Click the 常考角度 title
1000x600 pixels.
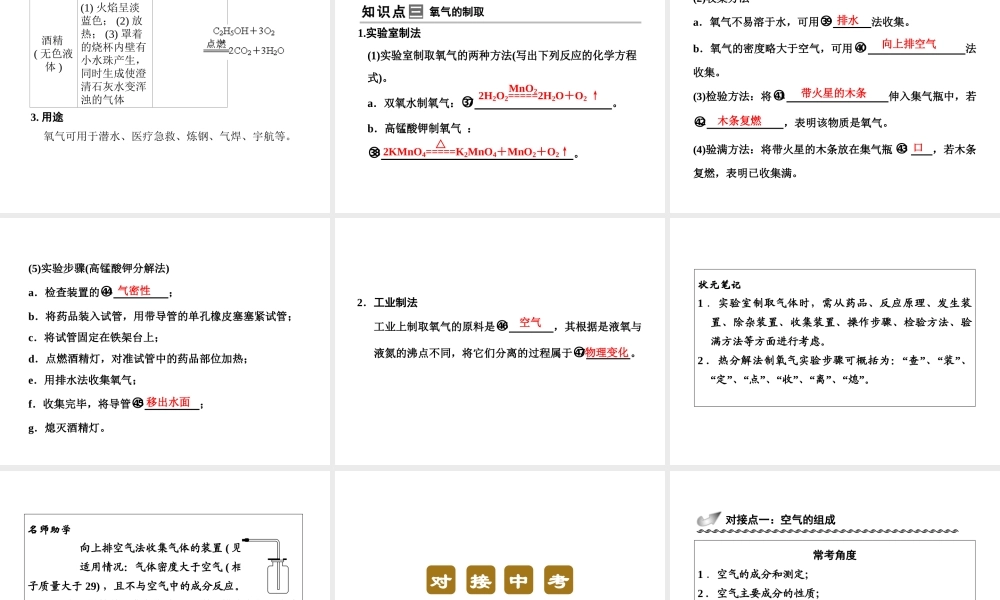[835, 555]
